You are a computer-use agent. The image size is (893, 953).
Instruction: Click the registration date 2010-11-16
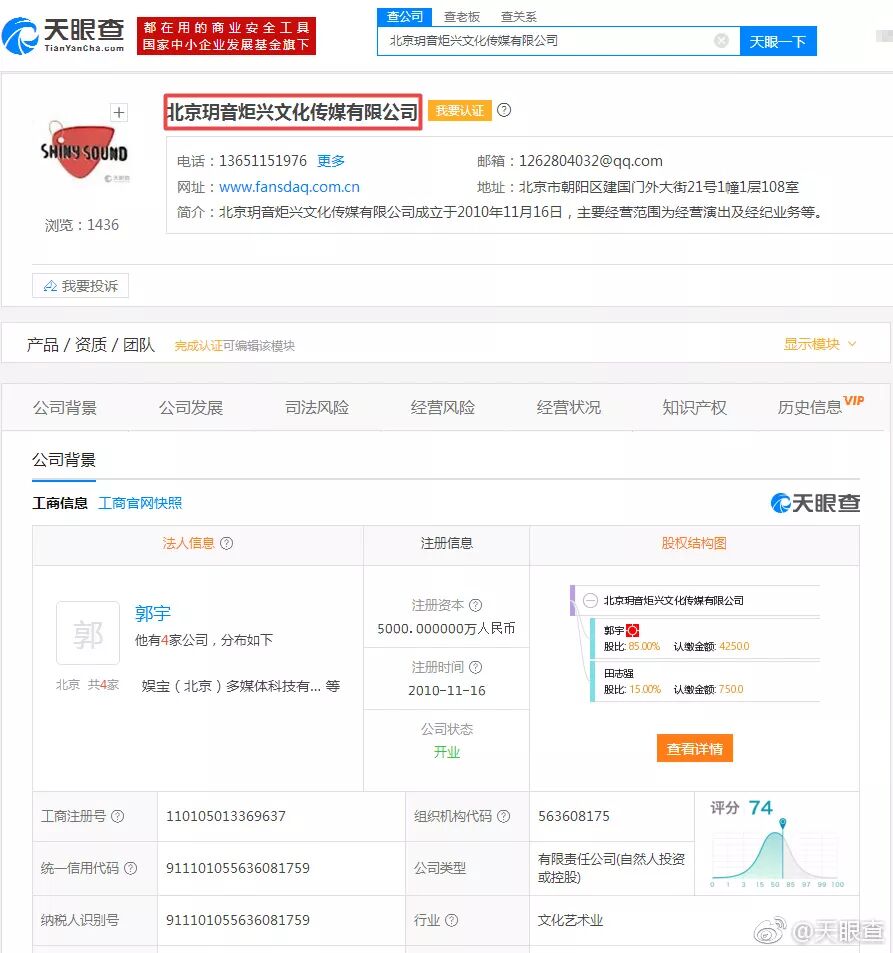[447, 690]
